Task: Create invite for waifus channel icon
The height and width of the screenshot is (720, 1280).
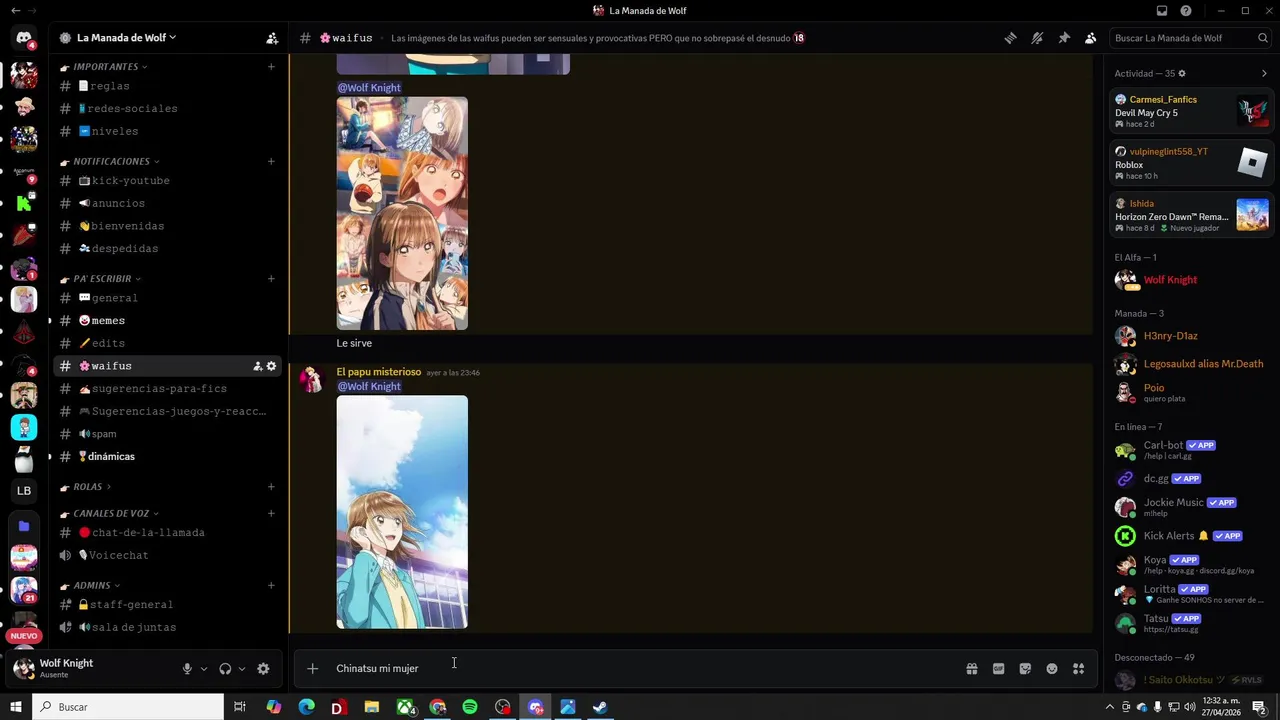Action: click(257, 366)
